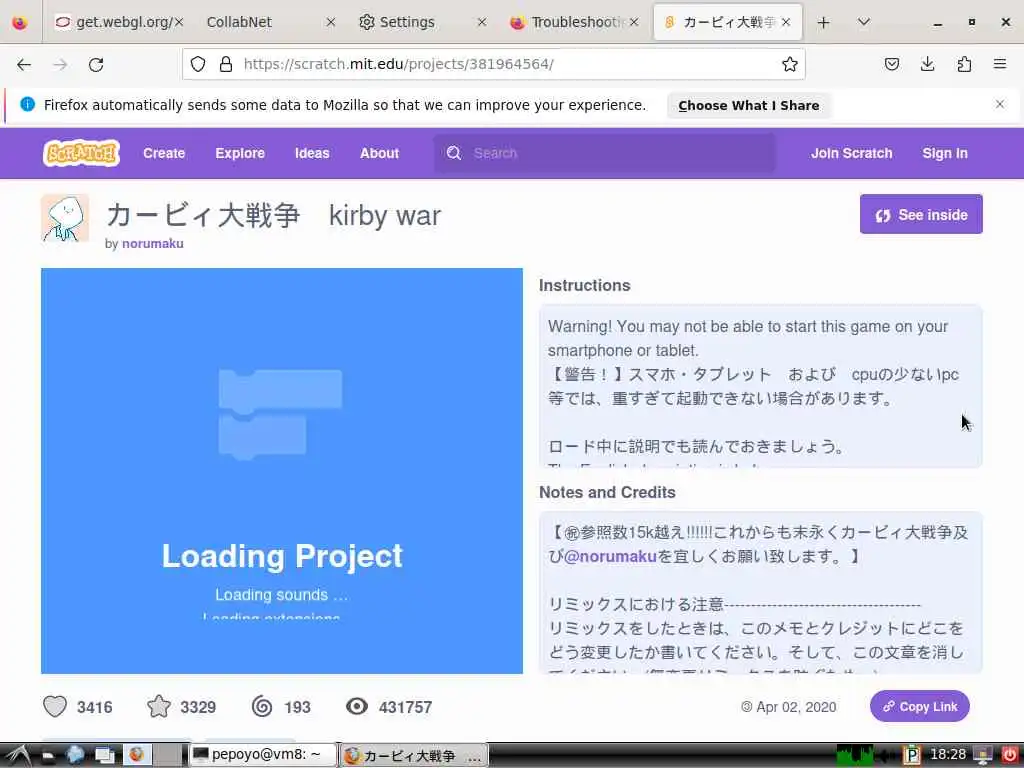Viewport: 1024px width, 768px height.
Task: Click Choose What I Share button
Action: click(x=748, y=105)
